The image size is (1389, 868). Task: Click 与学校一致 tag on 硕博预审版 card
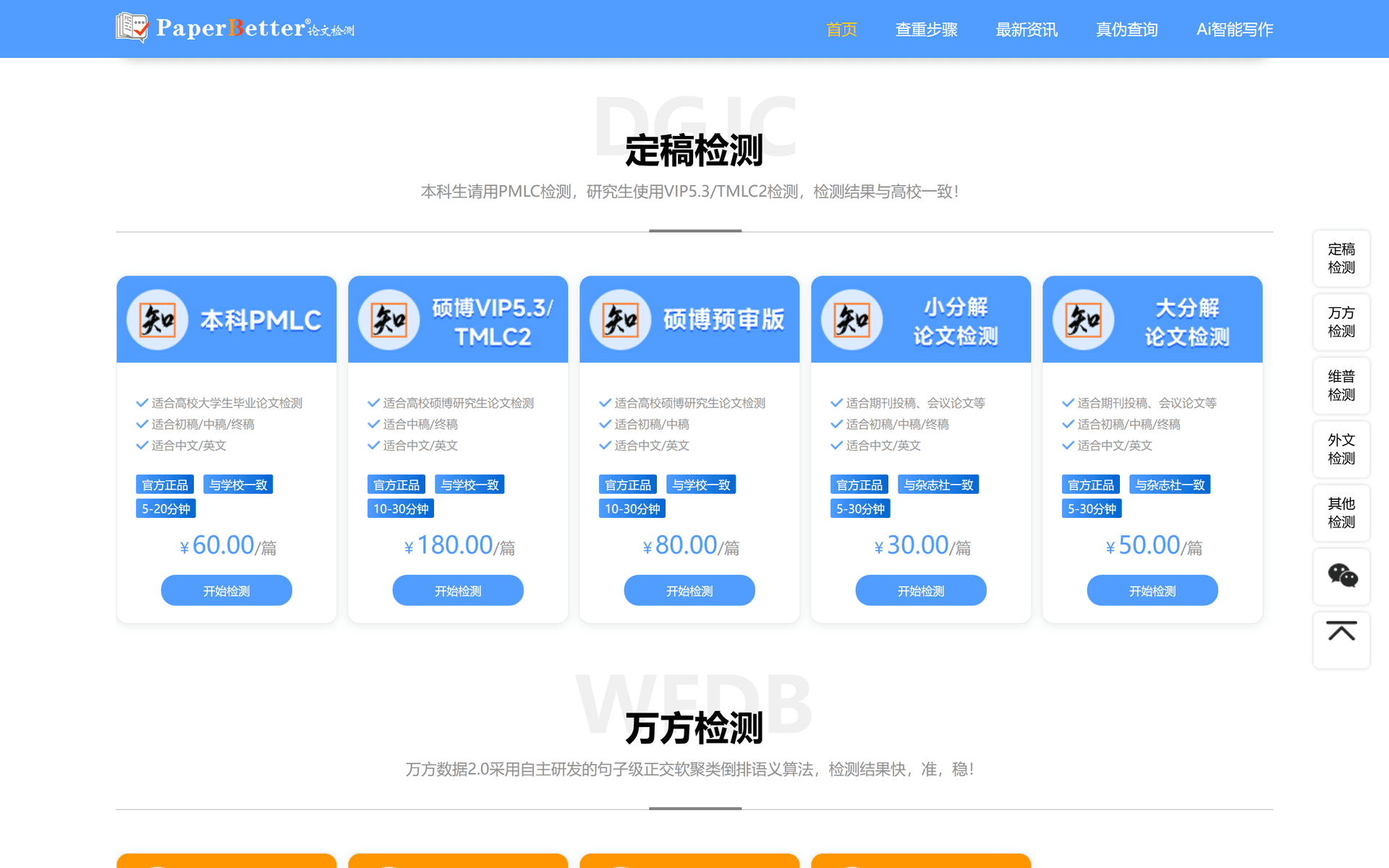click(701, 485)
